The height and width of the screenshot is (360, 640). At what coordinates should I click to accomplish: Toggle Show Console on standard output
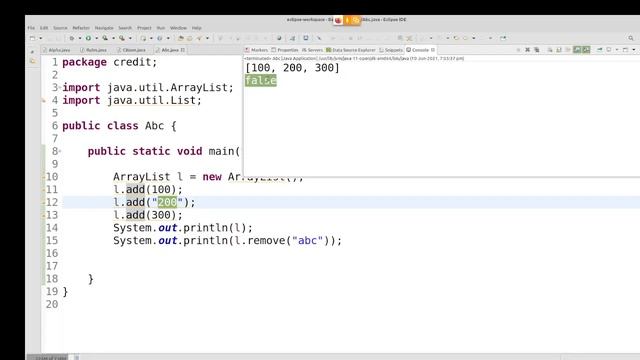tap(577, 50)
